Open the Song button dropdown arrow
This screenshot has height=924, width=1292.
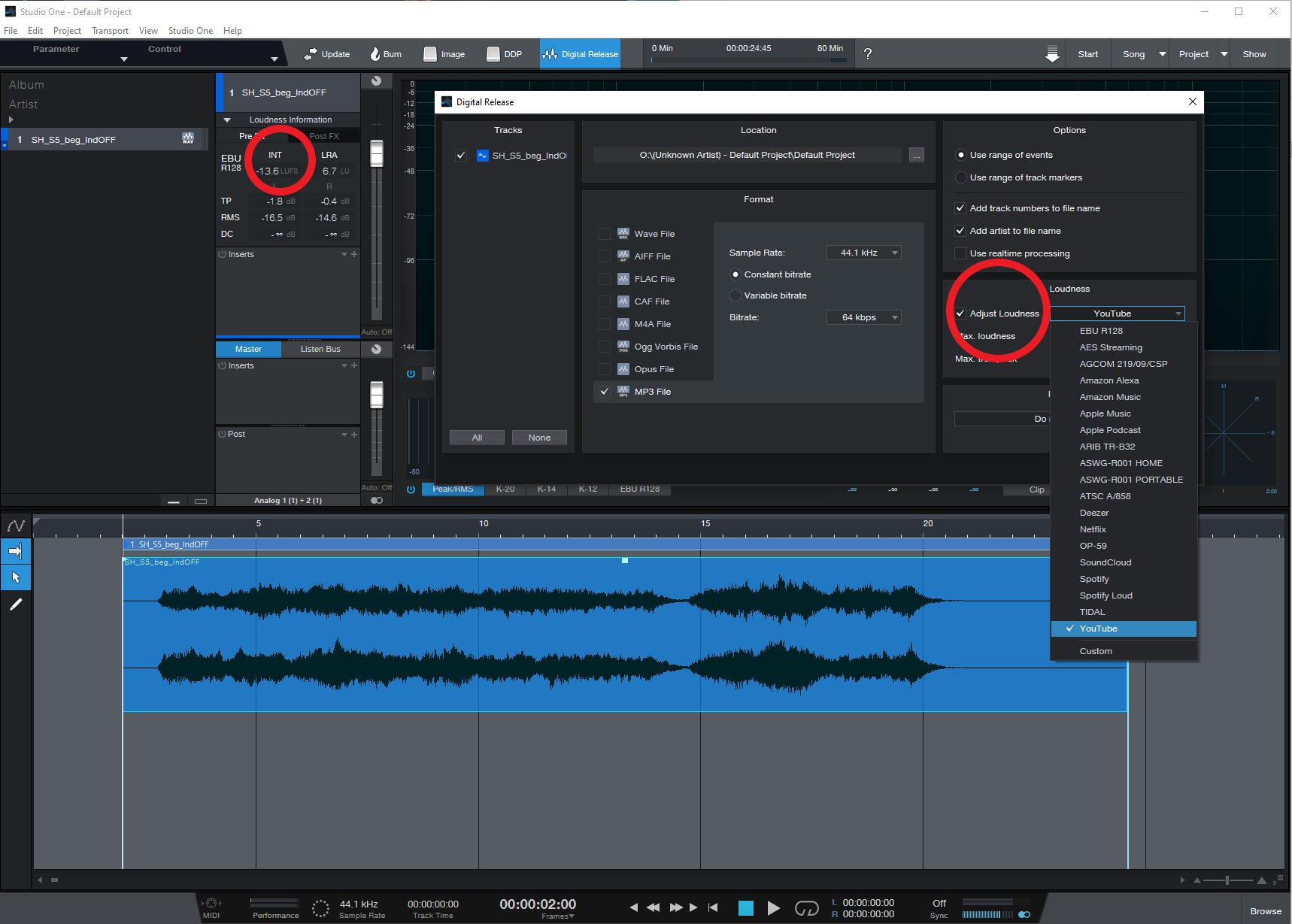coord(1163,54)
